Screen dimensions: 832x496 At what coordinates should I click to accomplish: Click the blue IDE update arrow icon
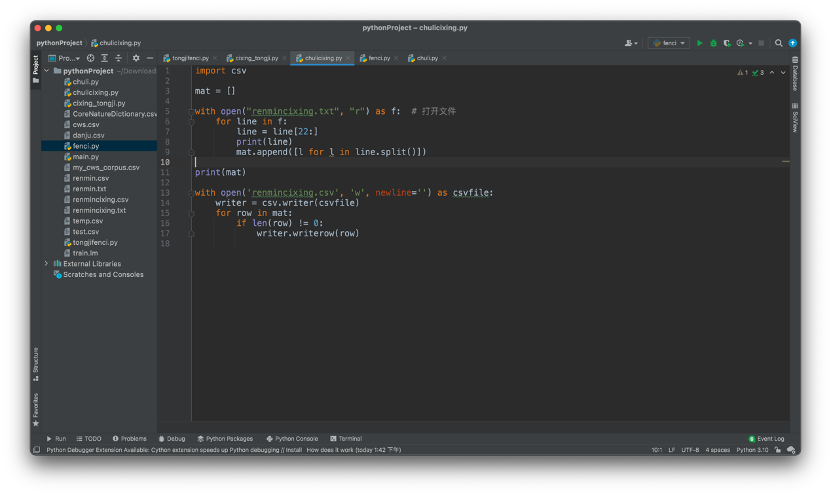tap(792, 43)
